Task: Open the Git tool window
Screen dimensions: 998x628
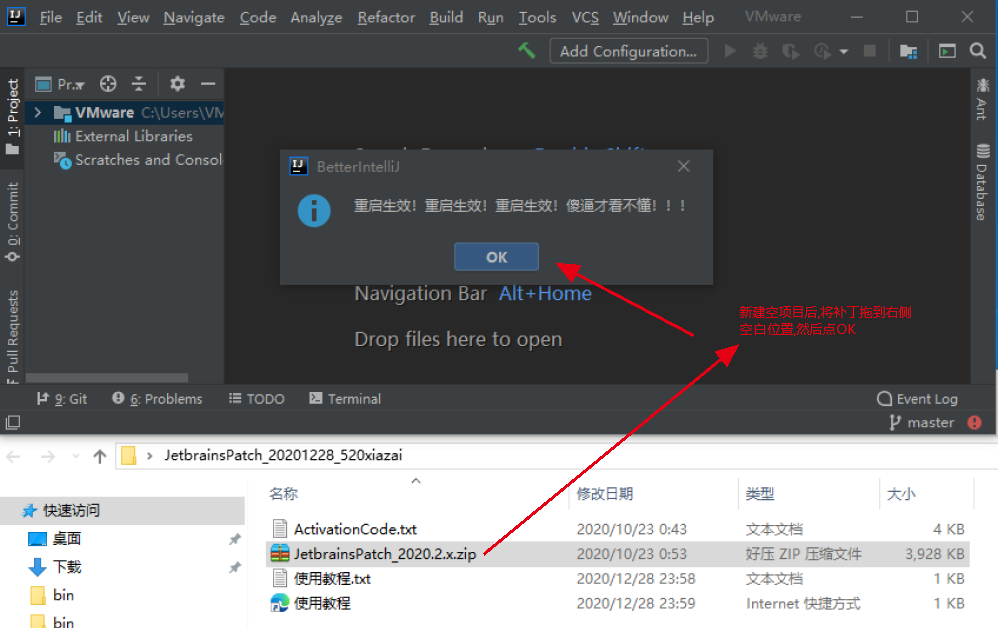Action: coord(62,399)
